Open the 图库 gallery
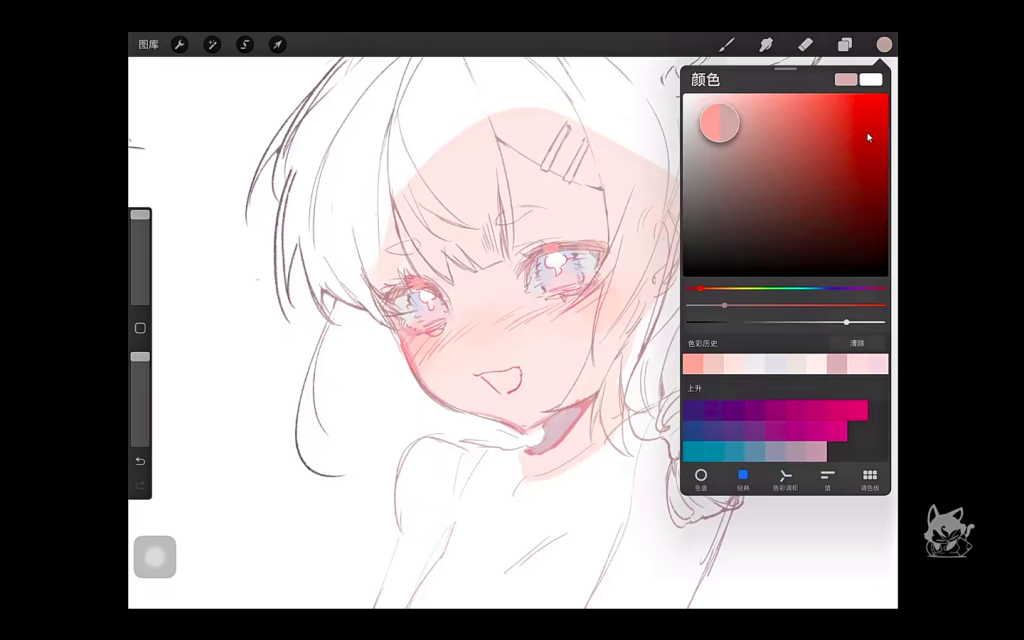The width and height of the screenshot is (1024, 640). tap(148, 45)
